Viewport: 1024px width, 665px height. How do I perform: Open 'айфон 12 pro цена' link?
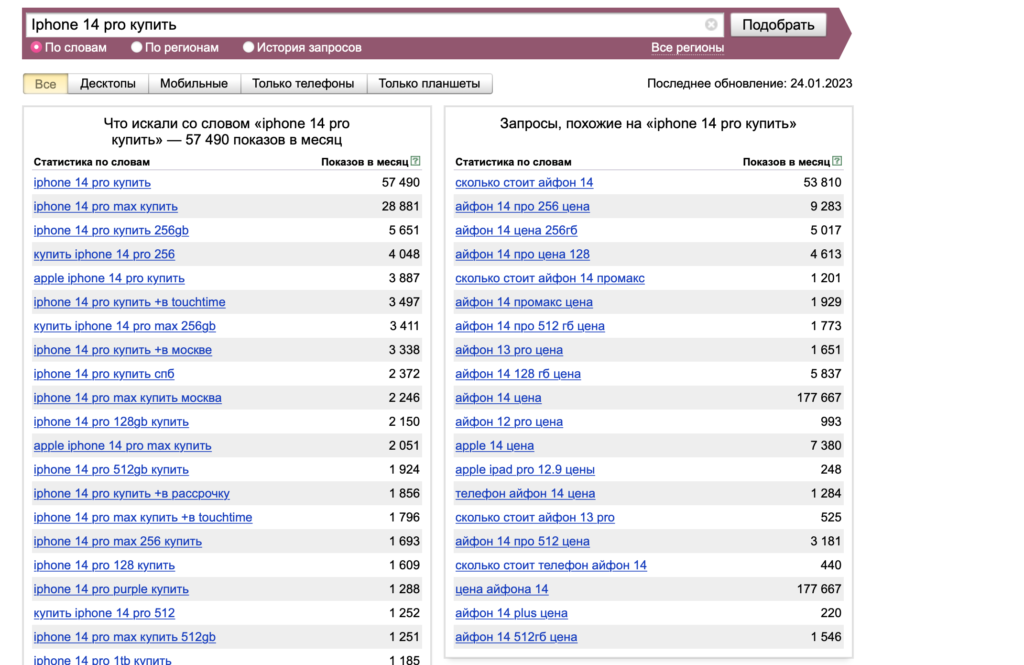509,422
